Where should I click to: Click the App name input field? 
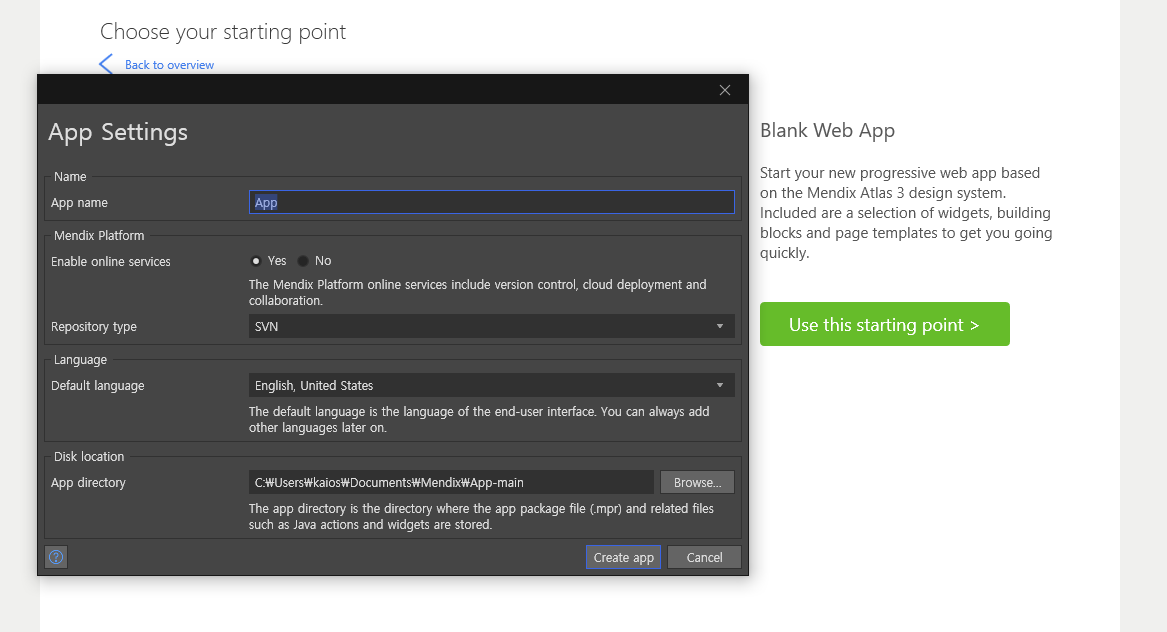[x=491, y=202]
